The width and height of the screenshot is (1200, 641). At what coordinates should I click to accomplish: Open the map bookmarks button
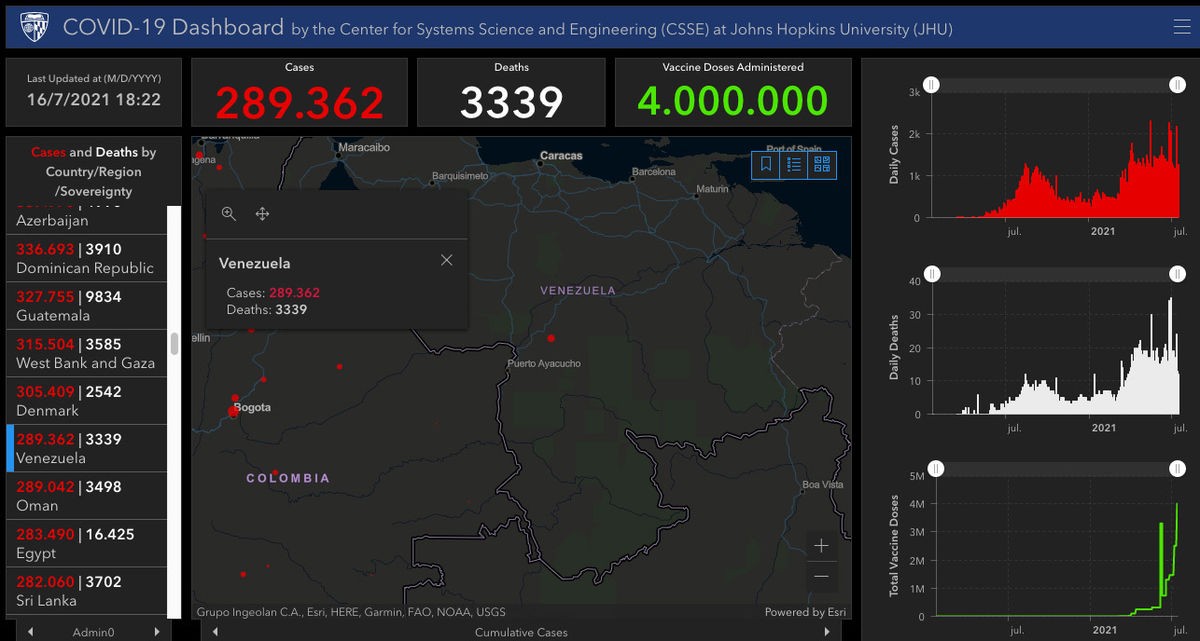point(766,165)
